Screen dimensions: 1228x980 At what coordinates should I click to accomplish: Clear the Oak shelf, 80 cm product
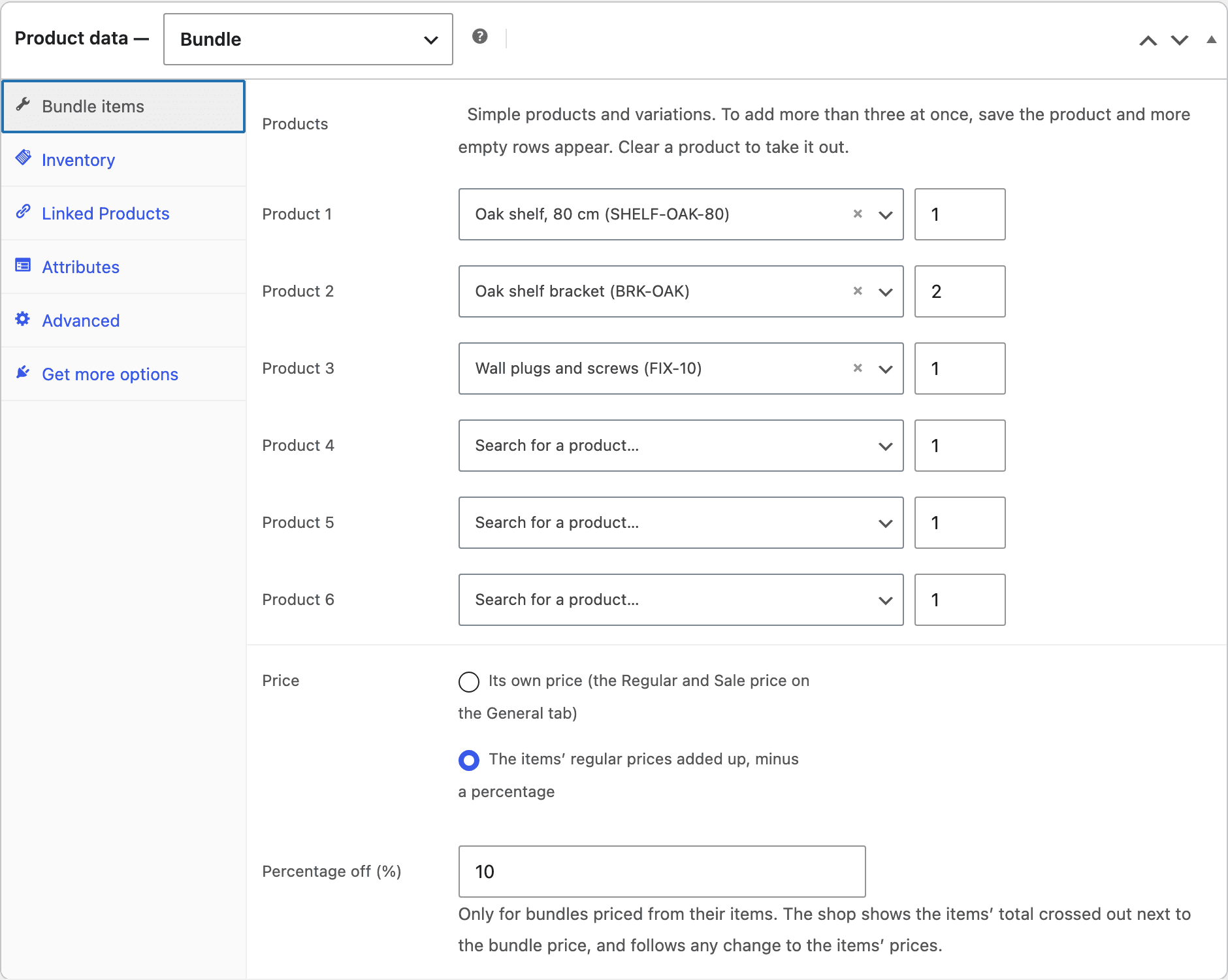click(858, 214)
